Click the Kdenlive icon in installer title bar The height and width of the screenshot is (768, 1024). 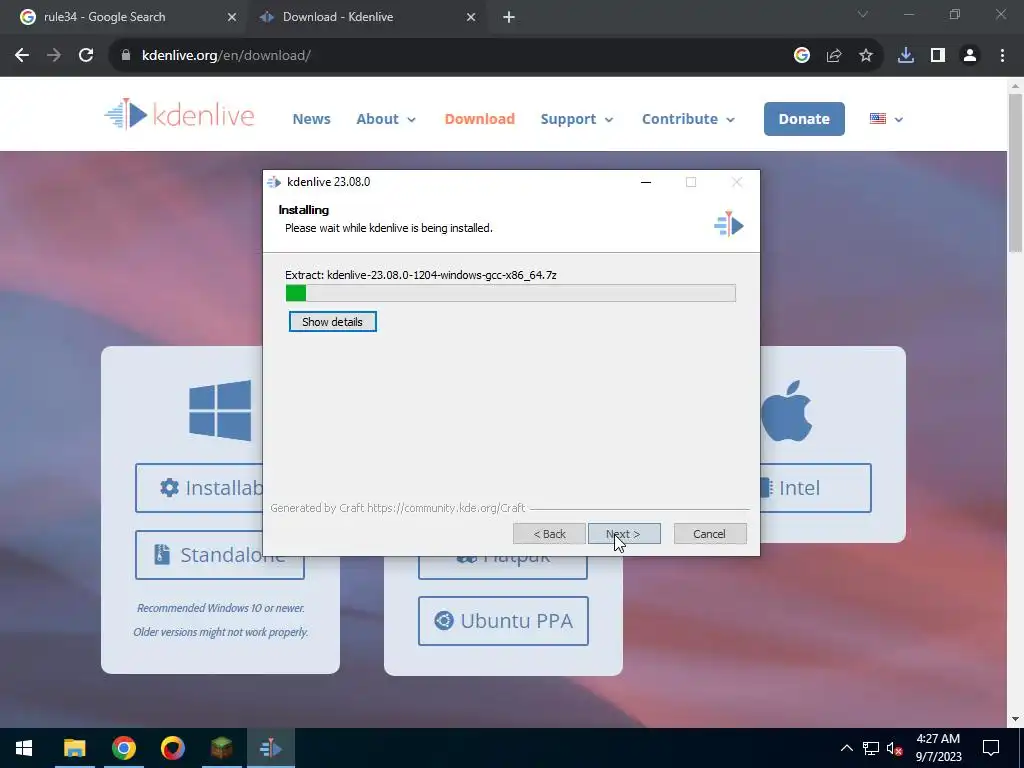[274, 182]
